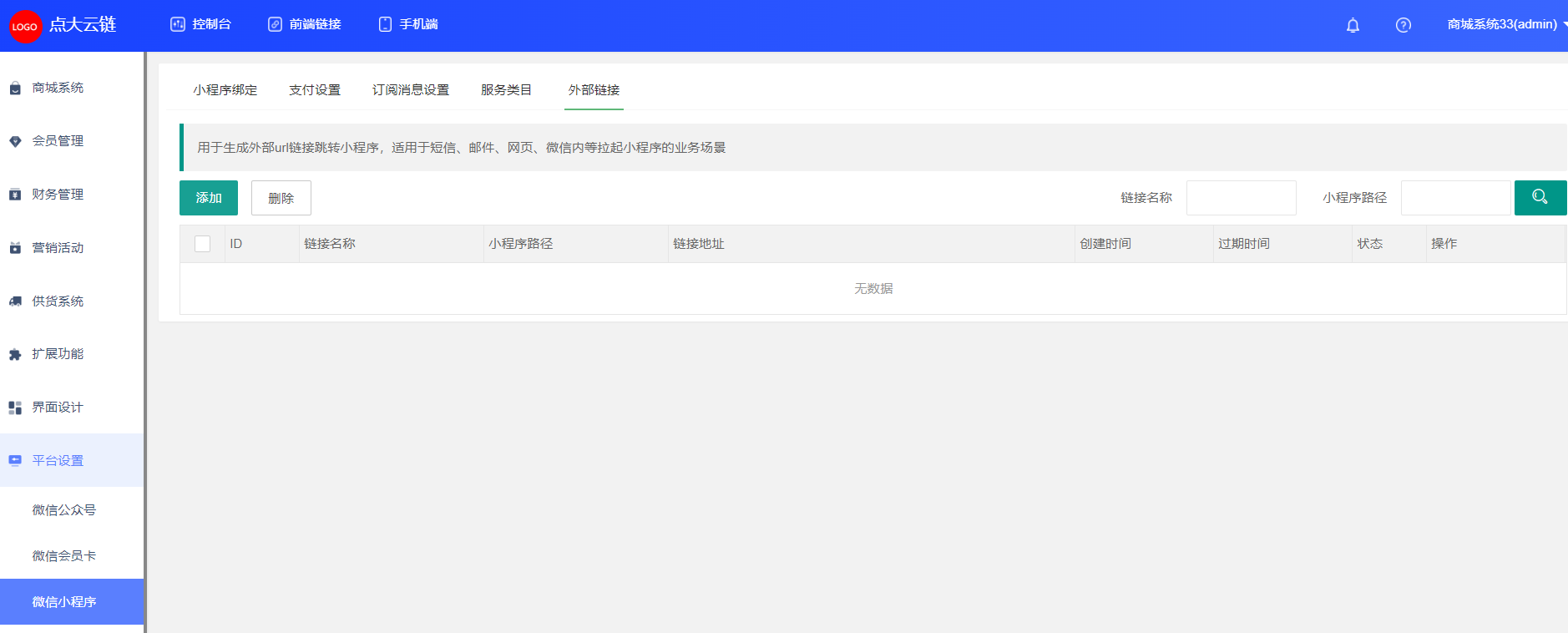
Task: Click the 界面设计 layout icon
Action: pyautogui.click(x=15, y=408)
